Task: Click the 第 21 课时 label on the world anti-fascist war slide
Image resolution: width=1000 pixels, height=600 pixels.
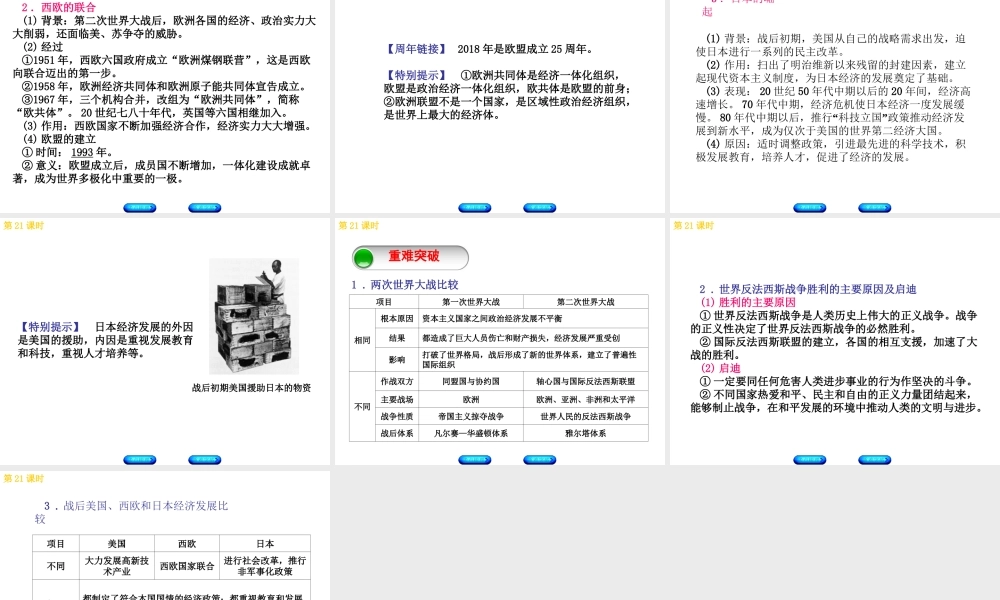Action: coord(694,226)
